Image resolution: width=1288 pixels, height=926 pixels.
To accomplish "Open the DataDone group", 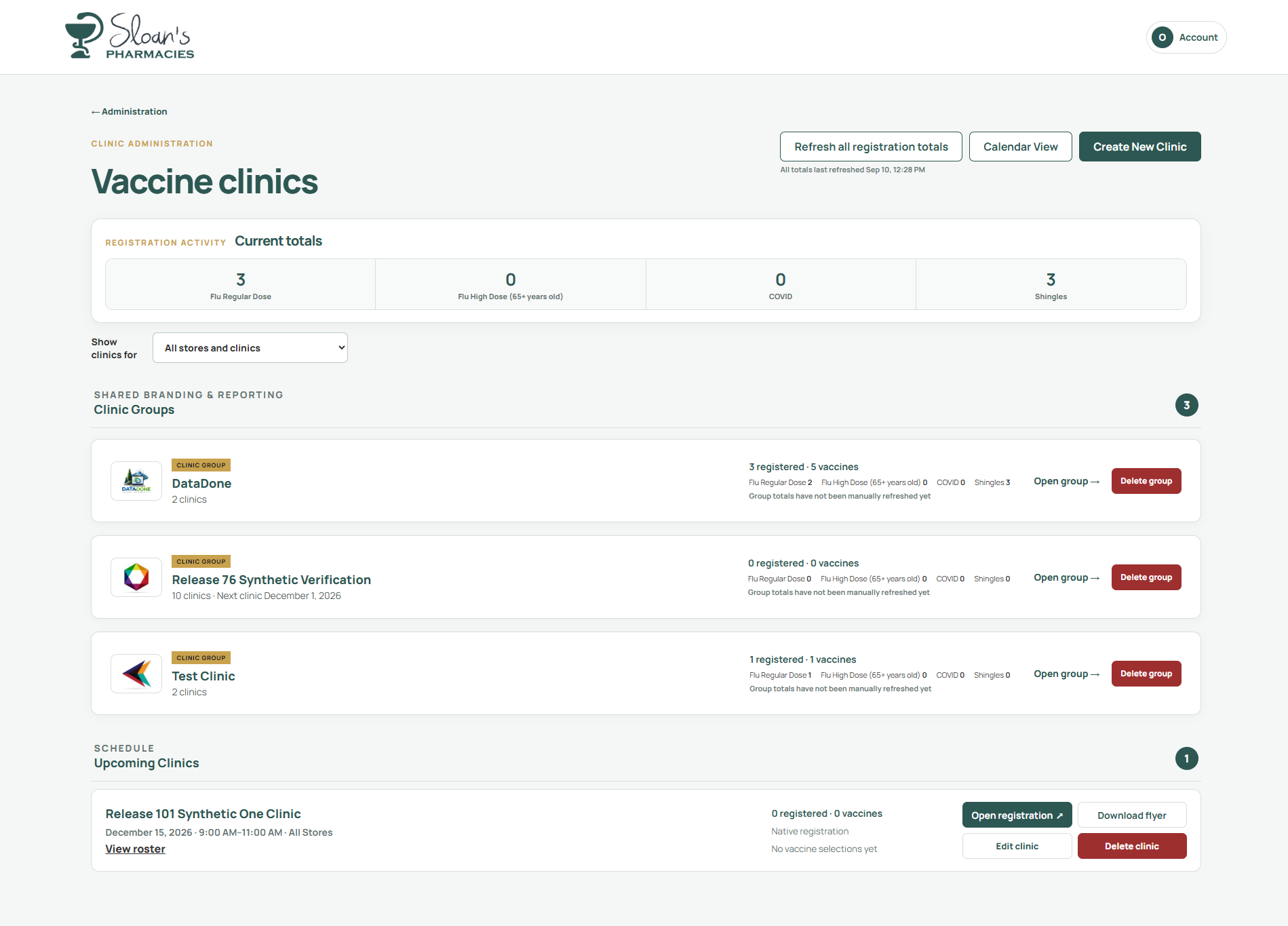I will coord(1066,481).
